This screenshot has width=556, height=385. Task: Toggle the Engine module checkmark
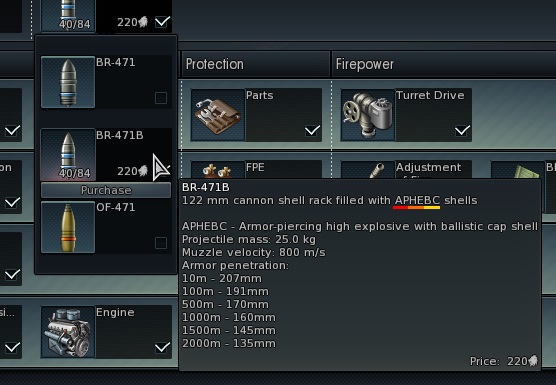point(162,347)
